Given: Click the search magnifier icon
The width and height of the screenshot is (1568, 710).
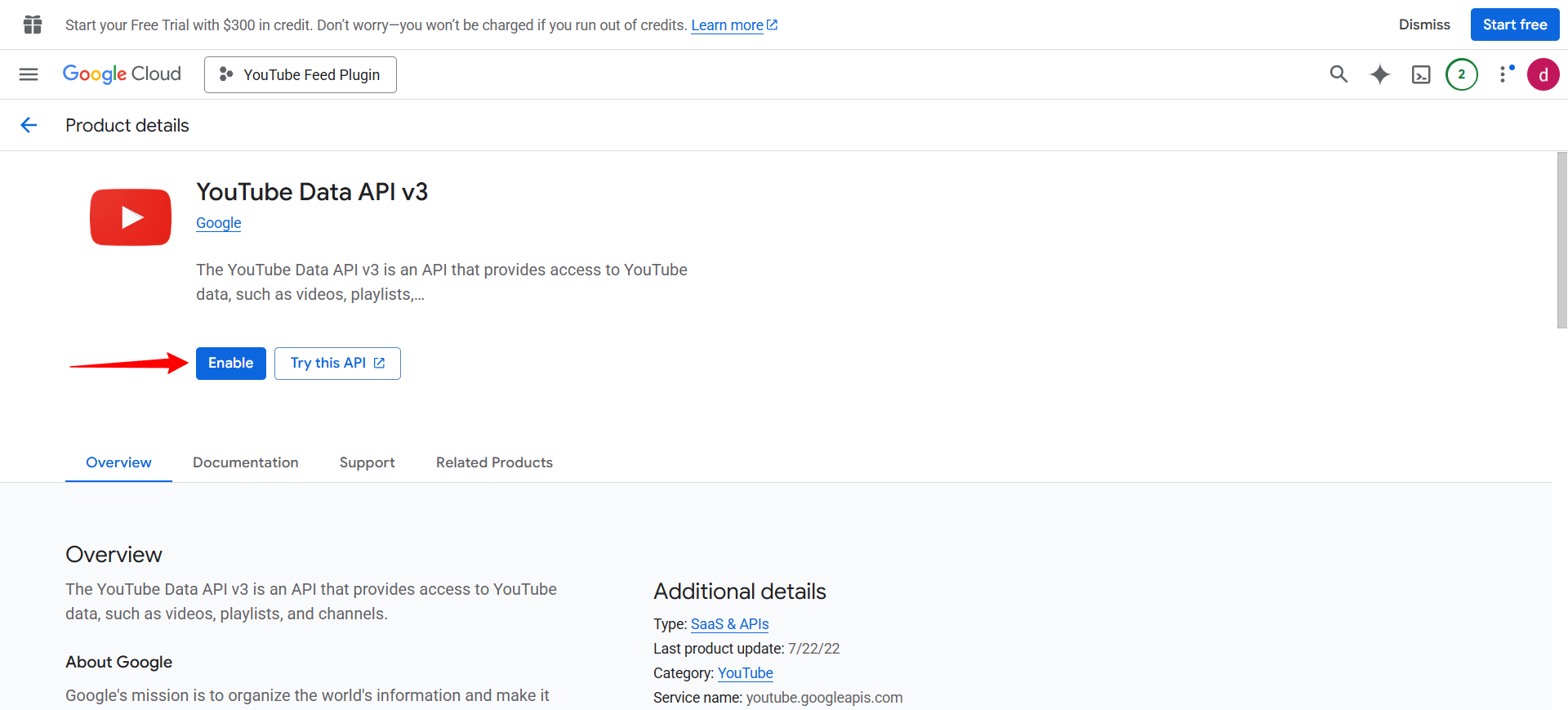Looking at the screenshot, I should pyautogui.click(x=1339, y=74).
